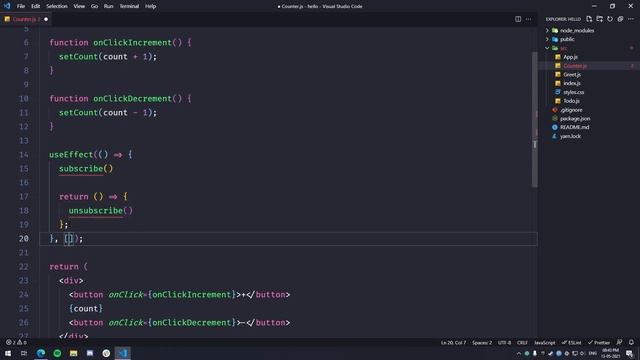Viewport: 640px width, 360px height.
Task: Click the underlined subscribe() call
Action: 86,169
